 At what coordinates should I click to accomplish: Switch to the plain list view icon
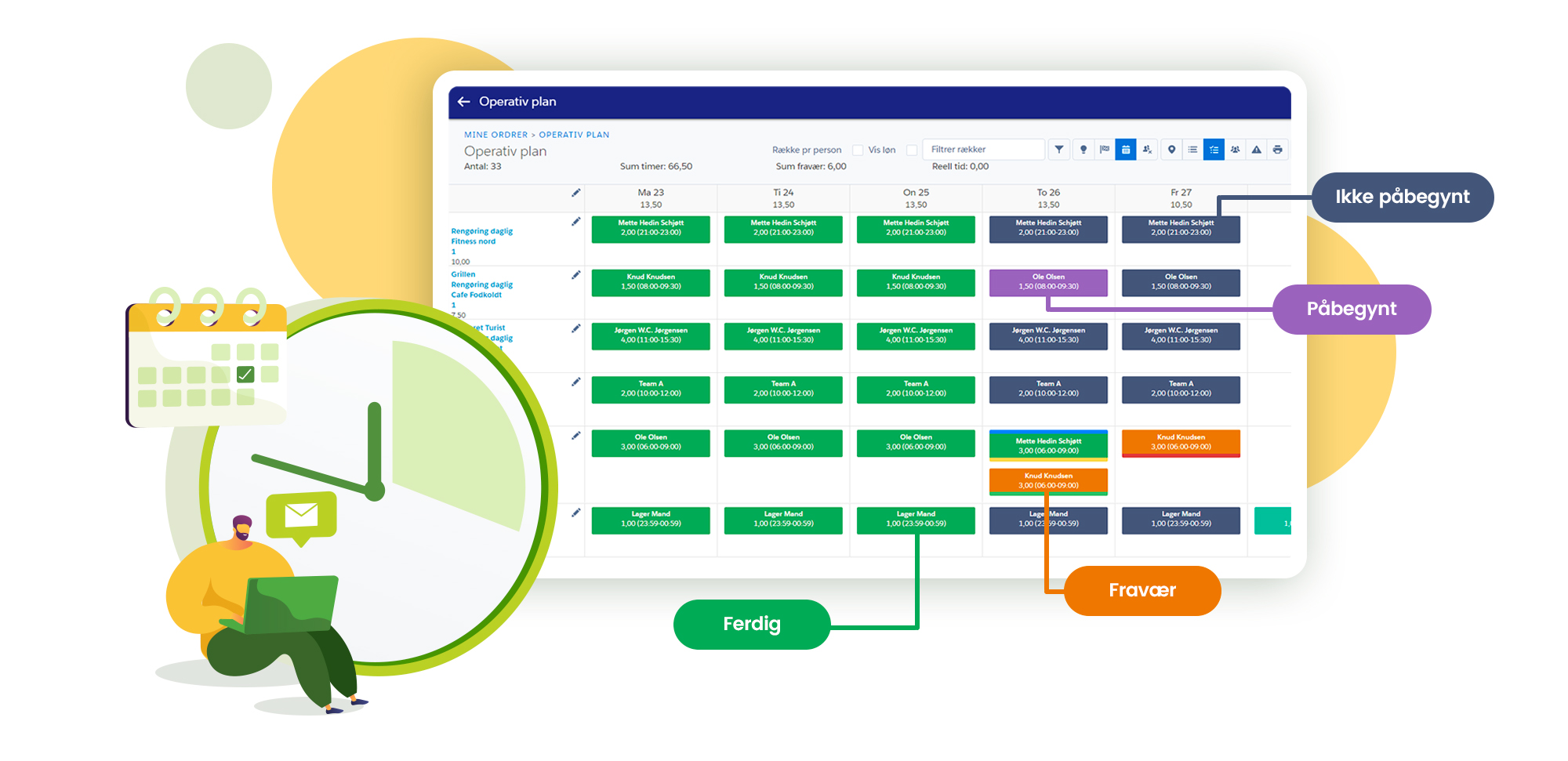click(1192, 150)
